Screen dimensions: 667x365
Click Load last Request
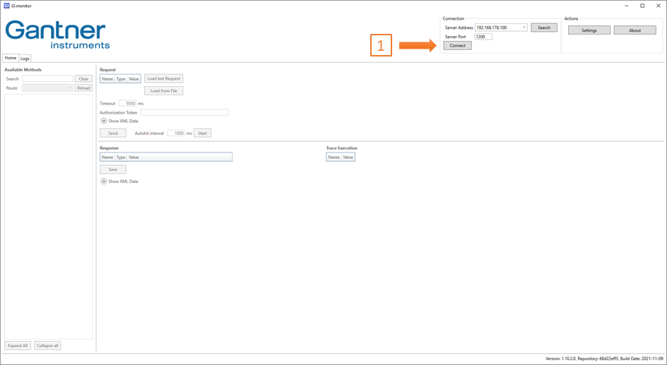click(x=164, y=79)
